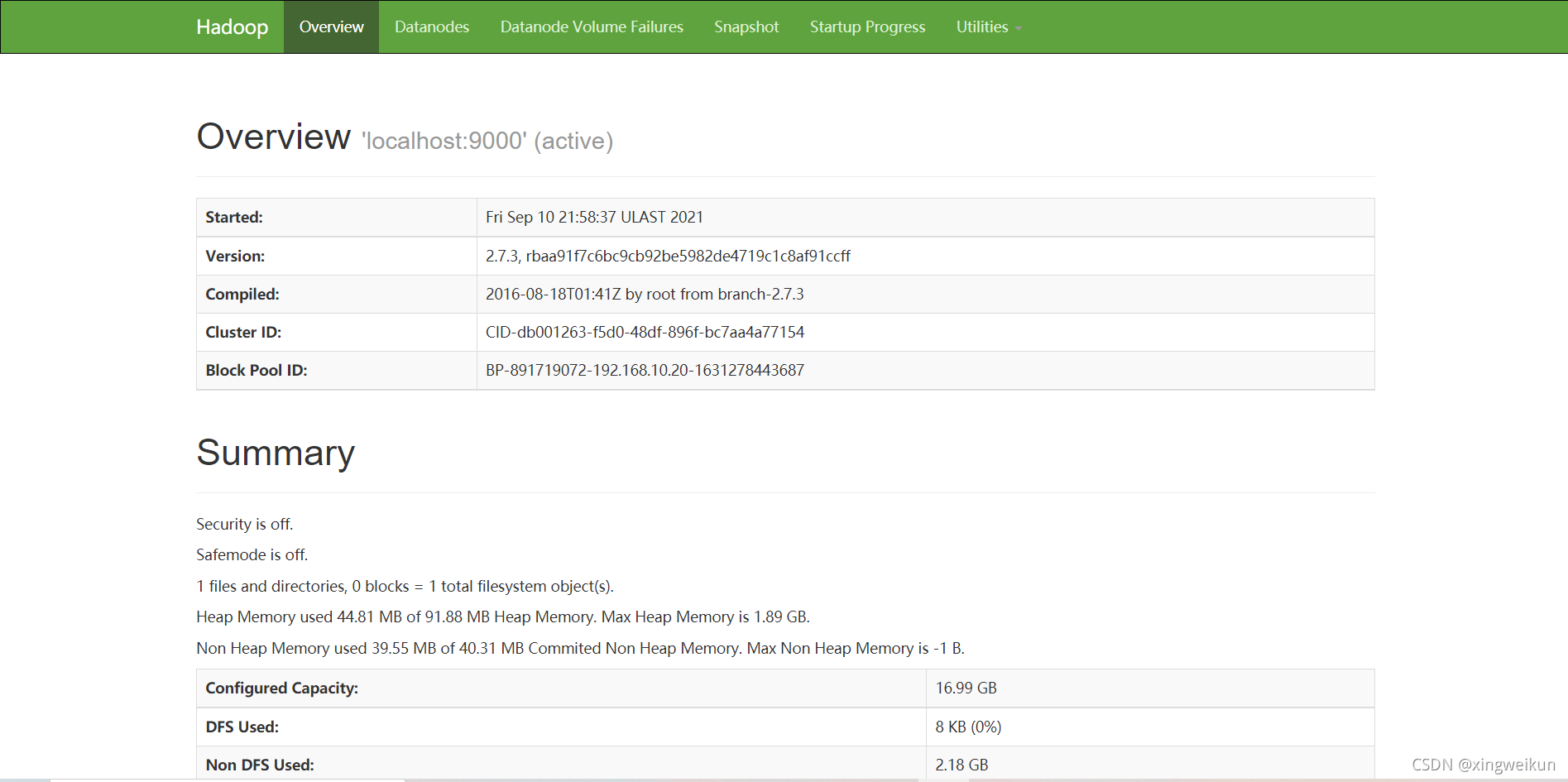
Task: Click the Hadoop brand link
Action: (x=232, y=26)
